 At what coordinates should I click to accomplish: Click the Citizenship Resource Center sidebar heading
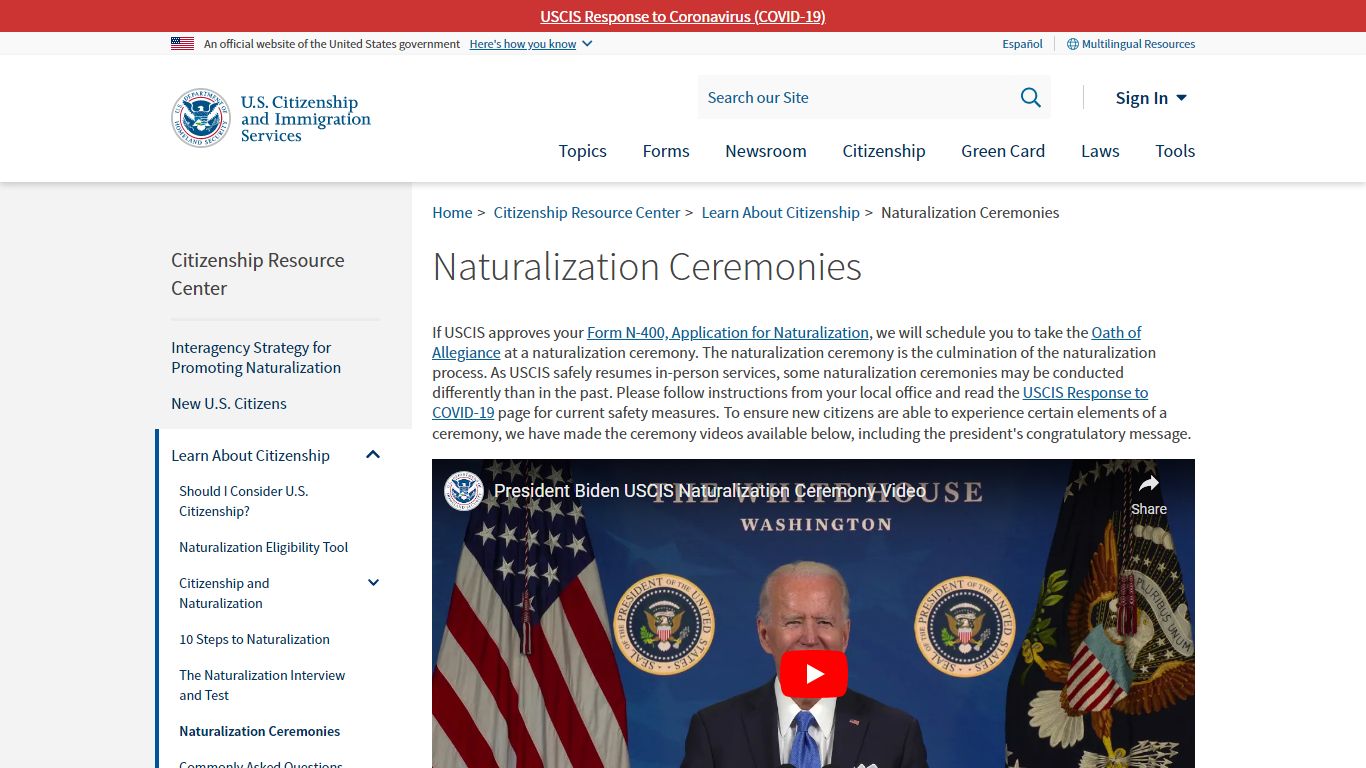[x=258, y=274]
